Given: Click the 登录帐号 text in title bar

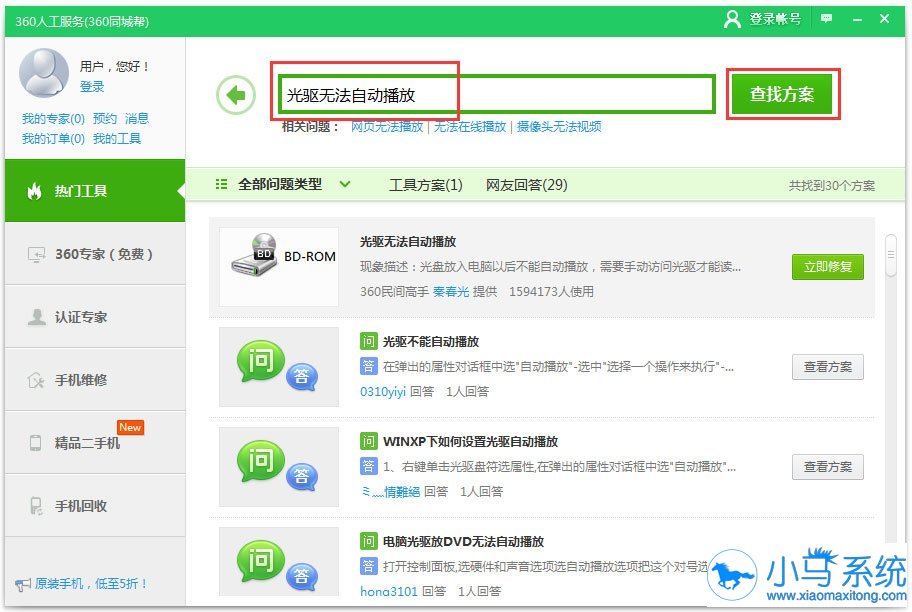Looking at the screenshot, I should click(x=775, y=19).
